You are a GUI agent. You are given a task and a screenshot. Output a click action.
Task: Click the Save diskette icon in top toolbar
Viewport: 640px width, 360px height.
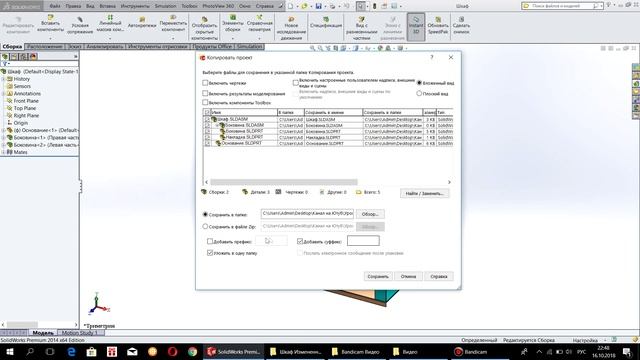[318, 6]
